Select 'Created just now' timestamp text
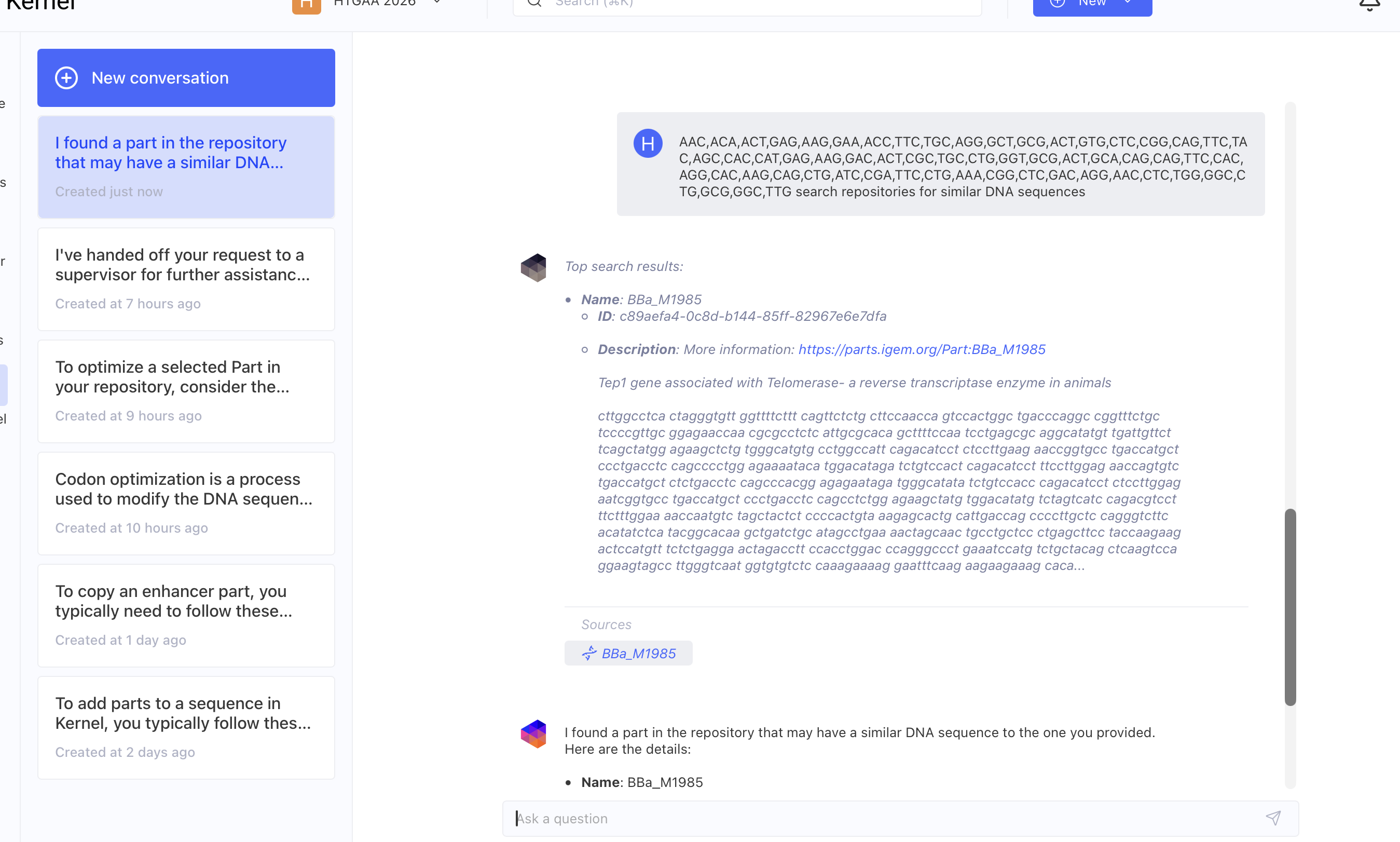Image resolution: width=1400 pixels, height=842 pixels. (109, 192)
